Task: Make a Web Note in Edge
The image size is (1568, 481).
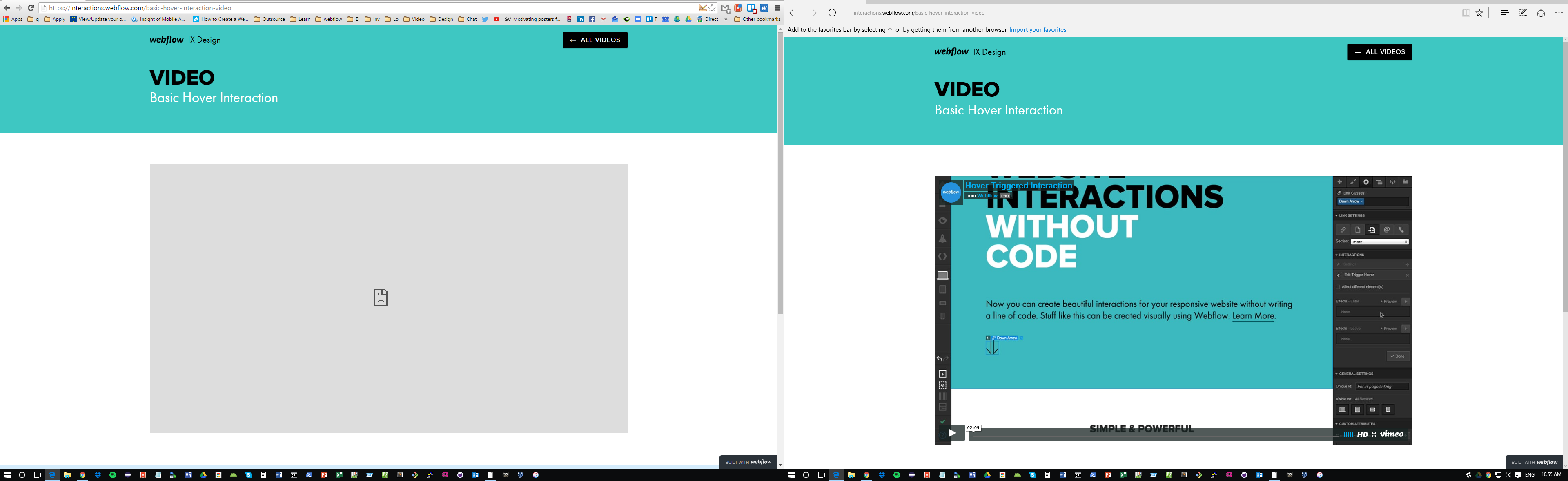Action: pyautogui.click(x=1522, y=13)
